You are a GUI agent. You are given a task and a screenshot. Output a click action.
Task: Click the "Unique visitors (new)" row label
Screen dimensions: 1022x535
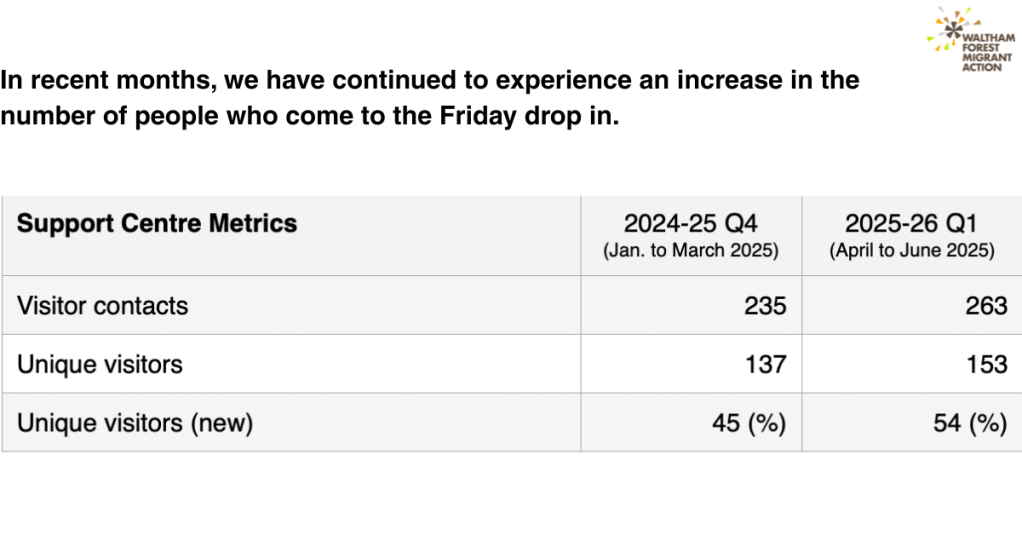135,423
